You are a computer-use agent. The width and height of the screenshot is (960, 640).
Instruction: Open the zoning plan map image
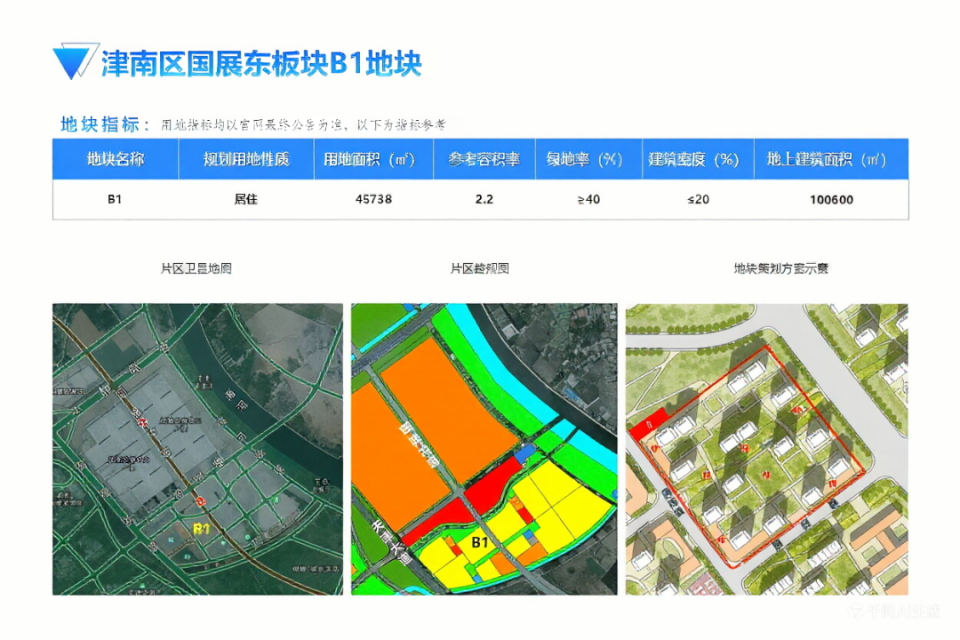tap(484, 449)
